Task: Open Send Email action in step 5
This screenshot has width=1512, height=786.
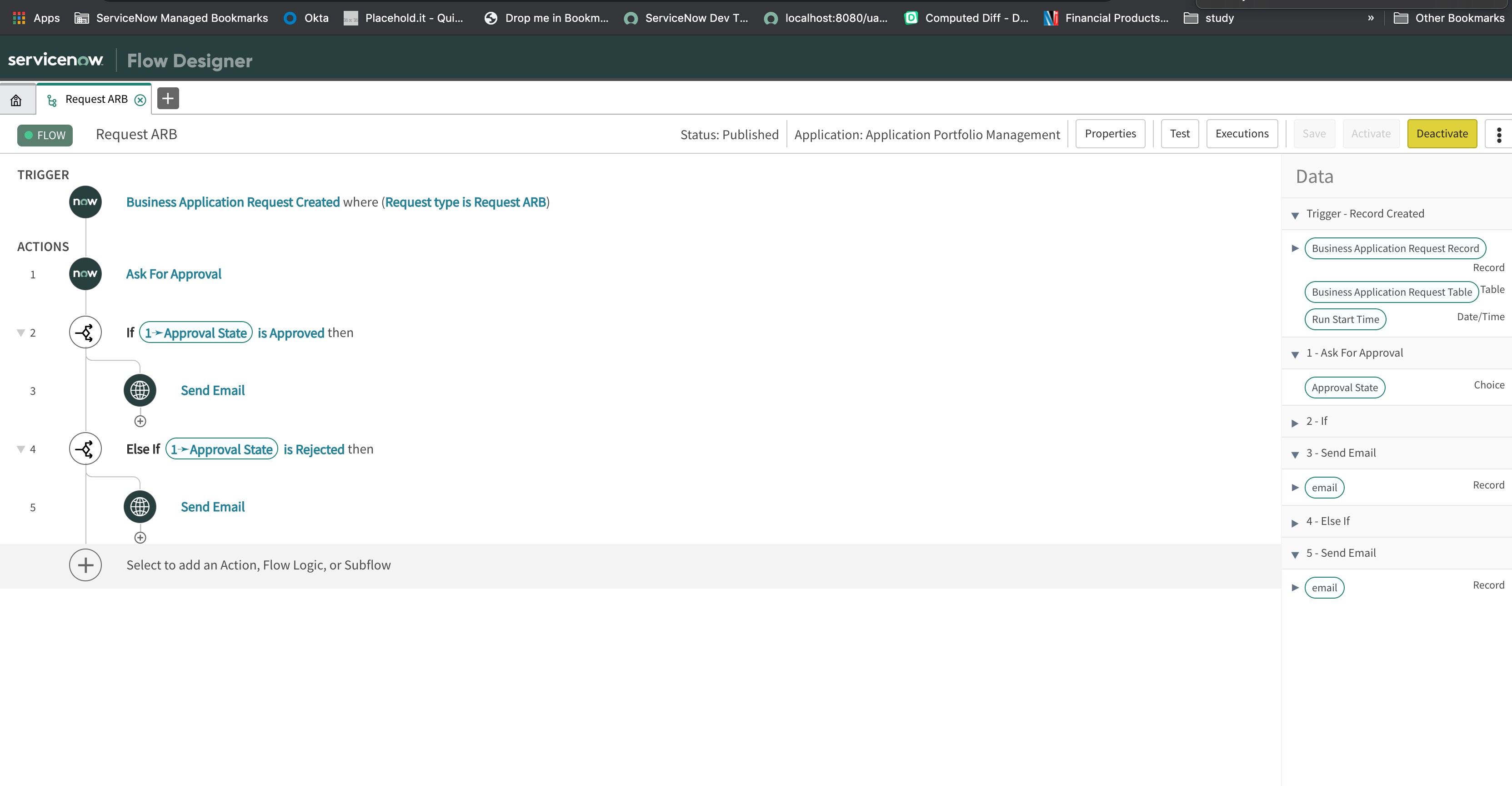Action: [212, 506]
